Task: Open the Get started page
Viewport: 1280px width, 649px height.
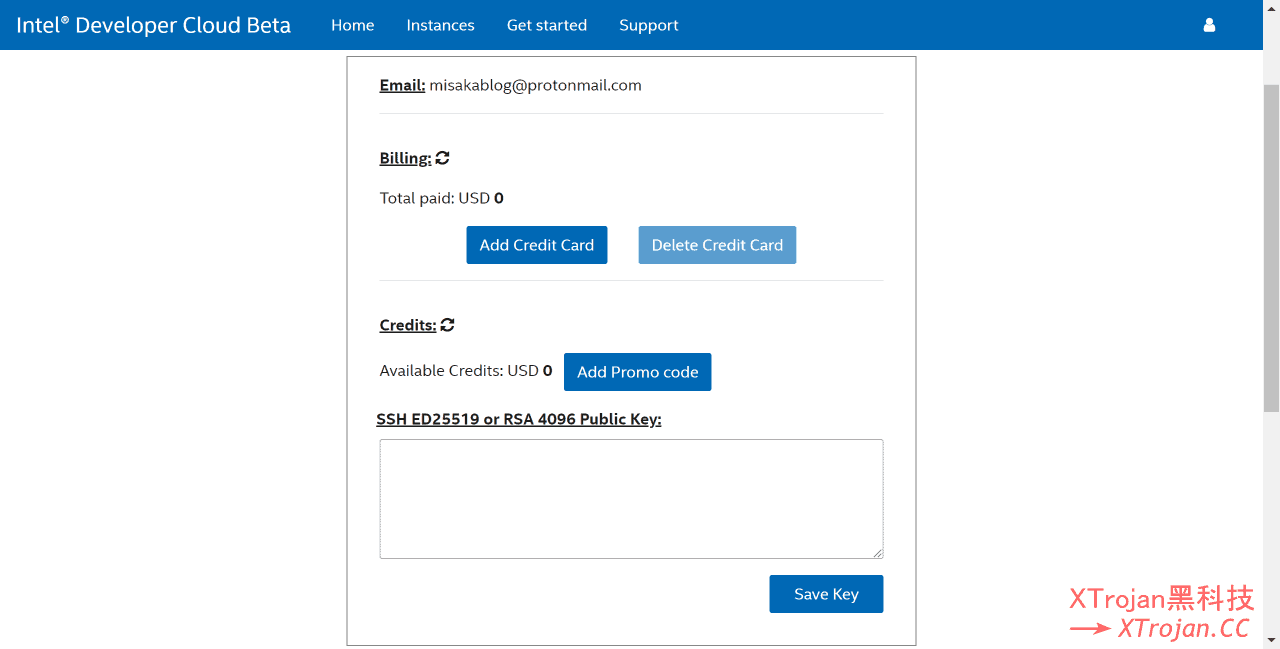Action: point(547,25)
